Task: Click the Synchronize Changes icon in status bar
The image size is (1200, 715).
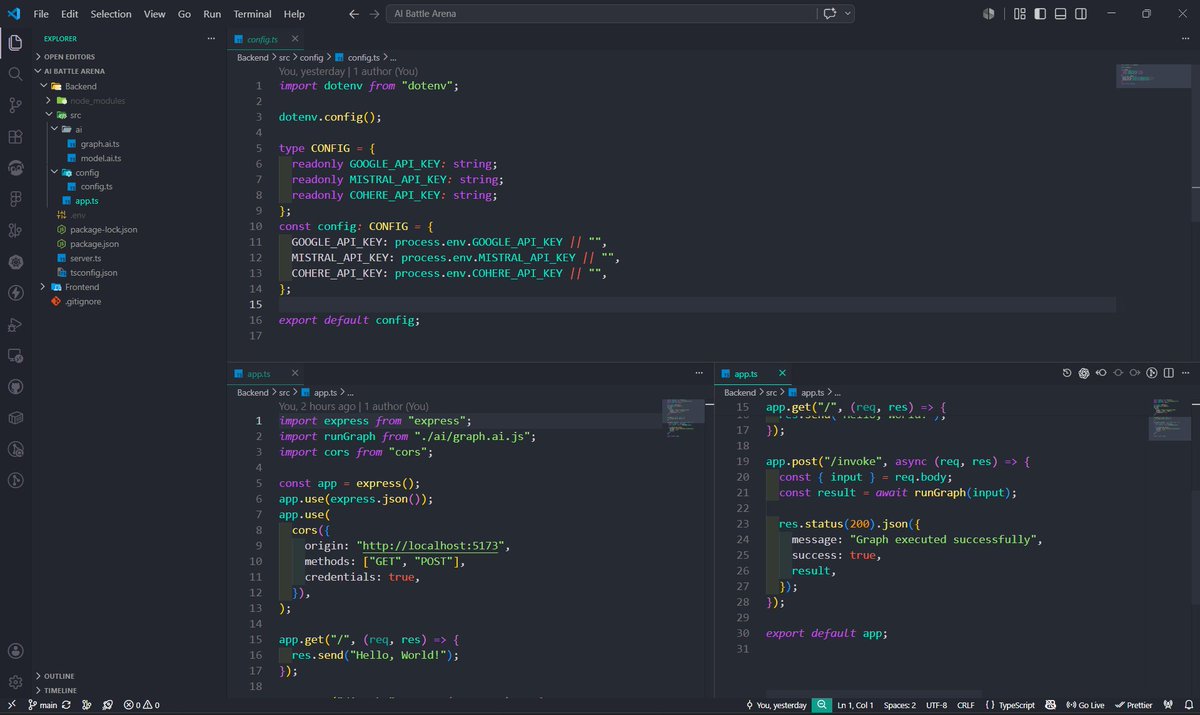Action: [66, 705]
